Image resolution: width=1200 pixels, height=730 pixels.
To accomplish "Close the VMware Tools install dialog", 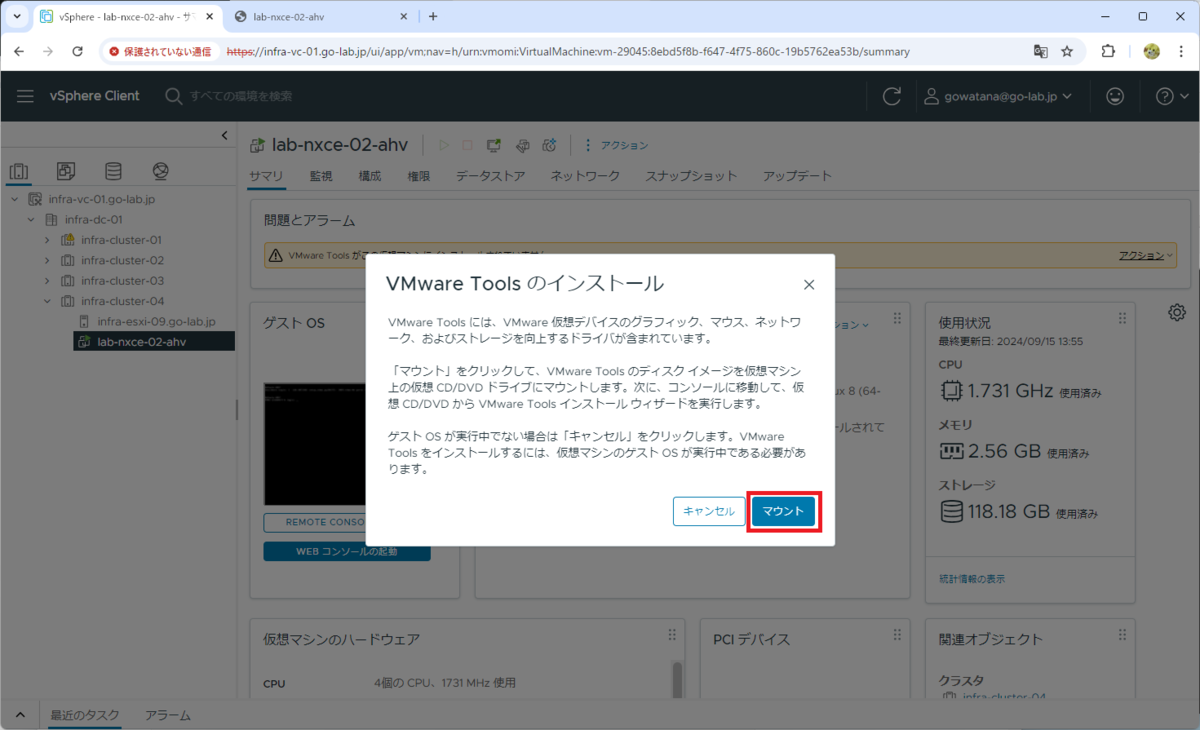I will [x=809, y=285].
